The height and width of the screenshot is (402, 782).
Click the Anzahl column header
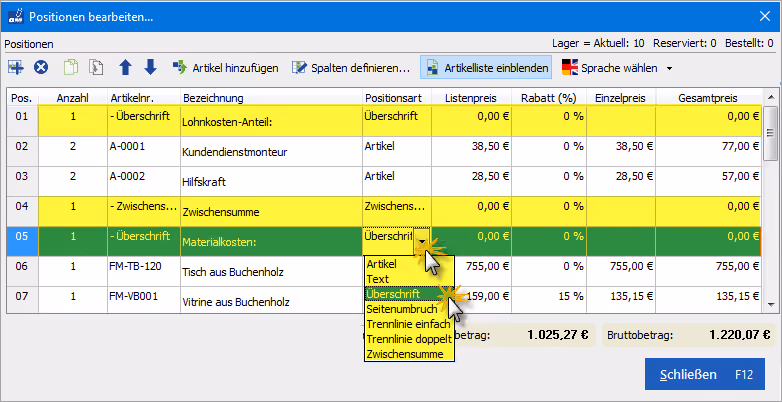click(x=73, y=98)
